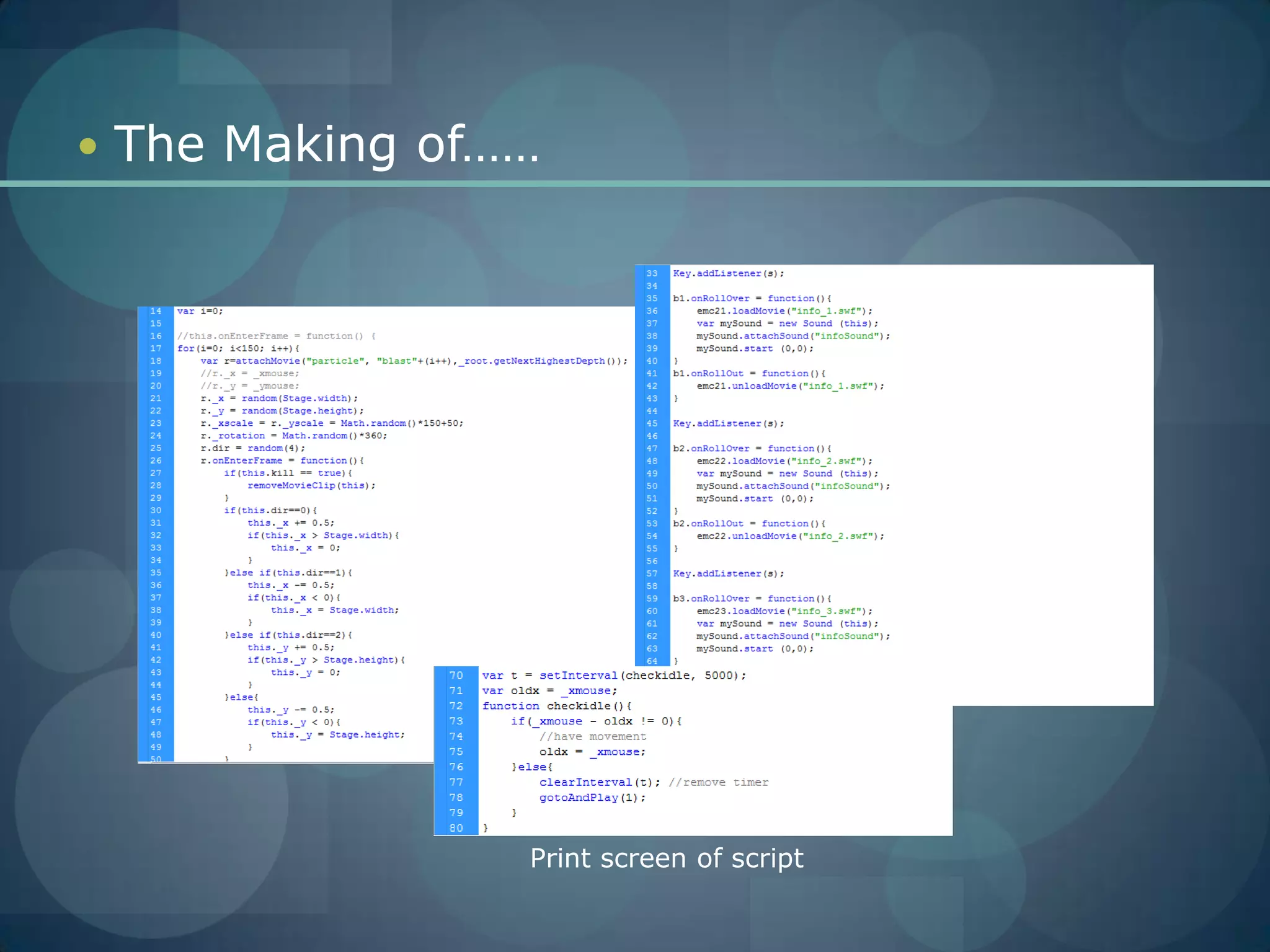Select "this._y = Stage.height;" line
Screen dimensions: 1270x952
[338, 734]
